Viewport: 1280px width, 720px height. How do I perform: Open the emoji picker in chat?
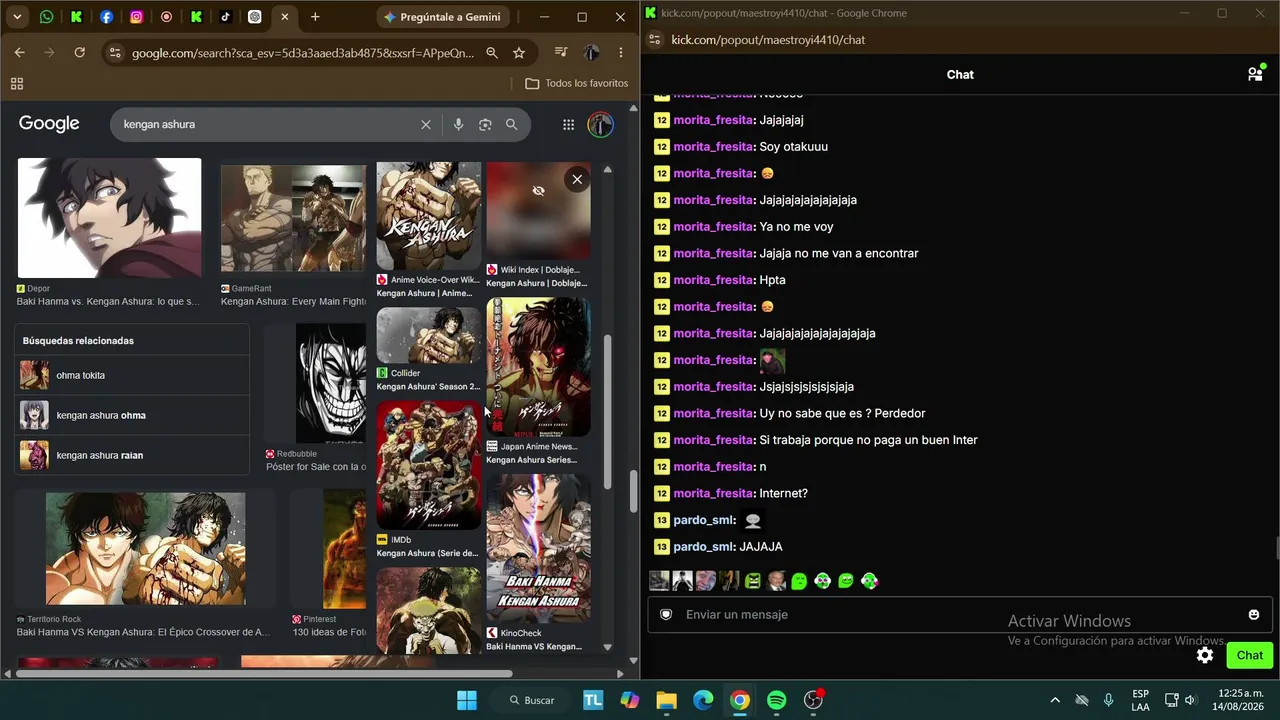(x=1254, y=614)
